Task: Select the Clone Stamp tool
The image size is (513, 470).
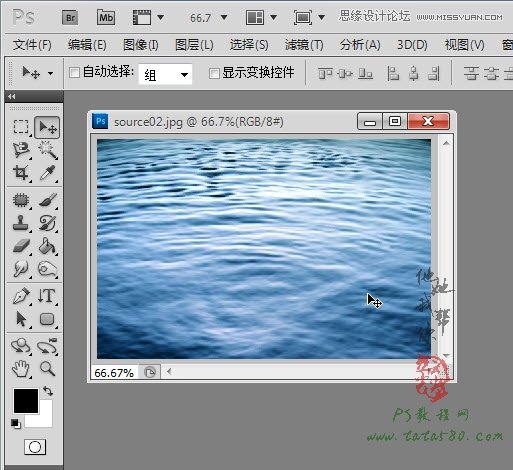Action: [x=21, y=223]
